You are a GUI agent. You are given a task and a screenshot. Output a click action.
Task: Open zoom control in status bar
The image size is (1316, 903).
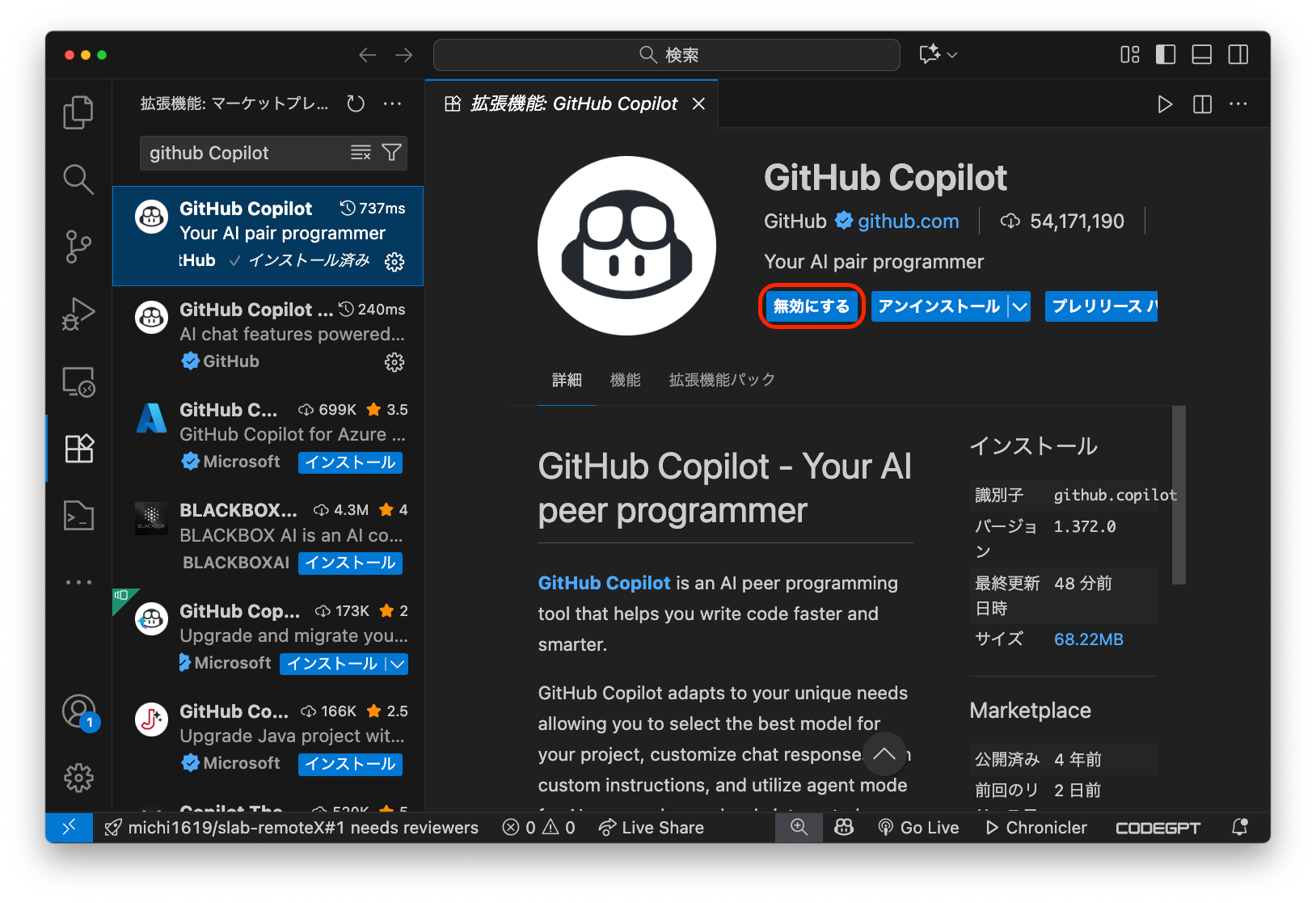(799, 827)
